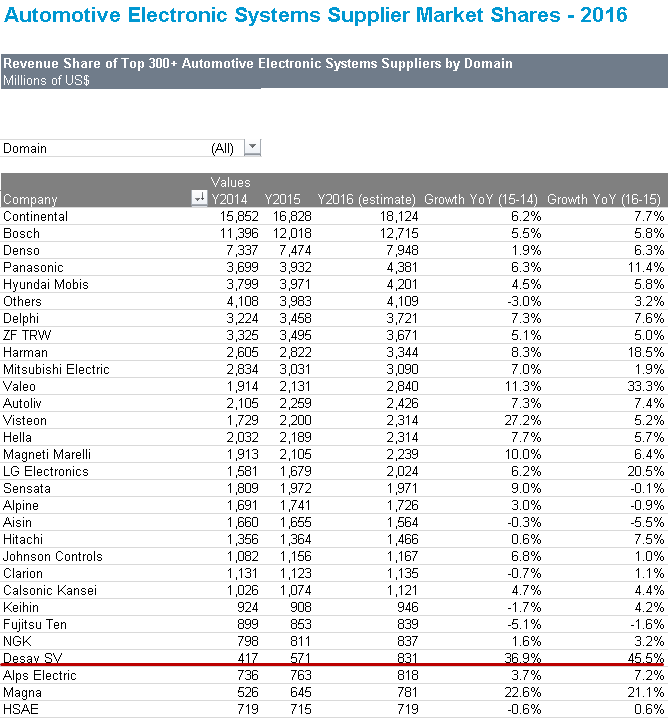Click the Johnson Controls company cell

(53, 556)
